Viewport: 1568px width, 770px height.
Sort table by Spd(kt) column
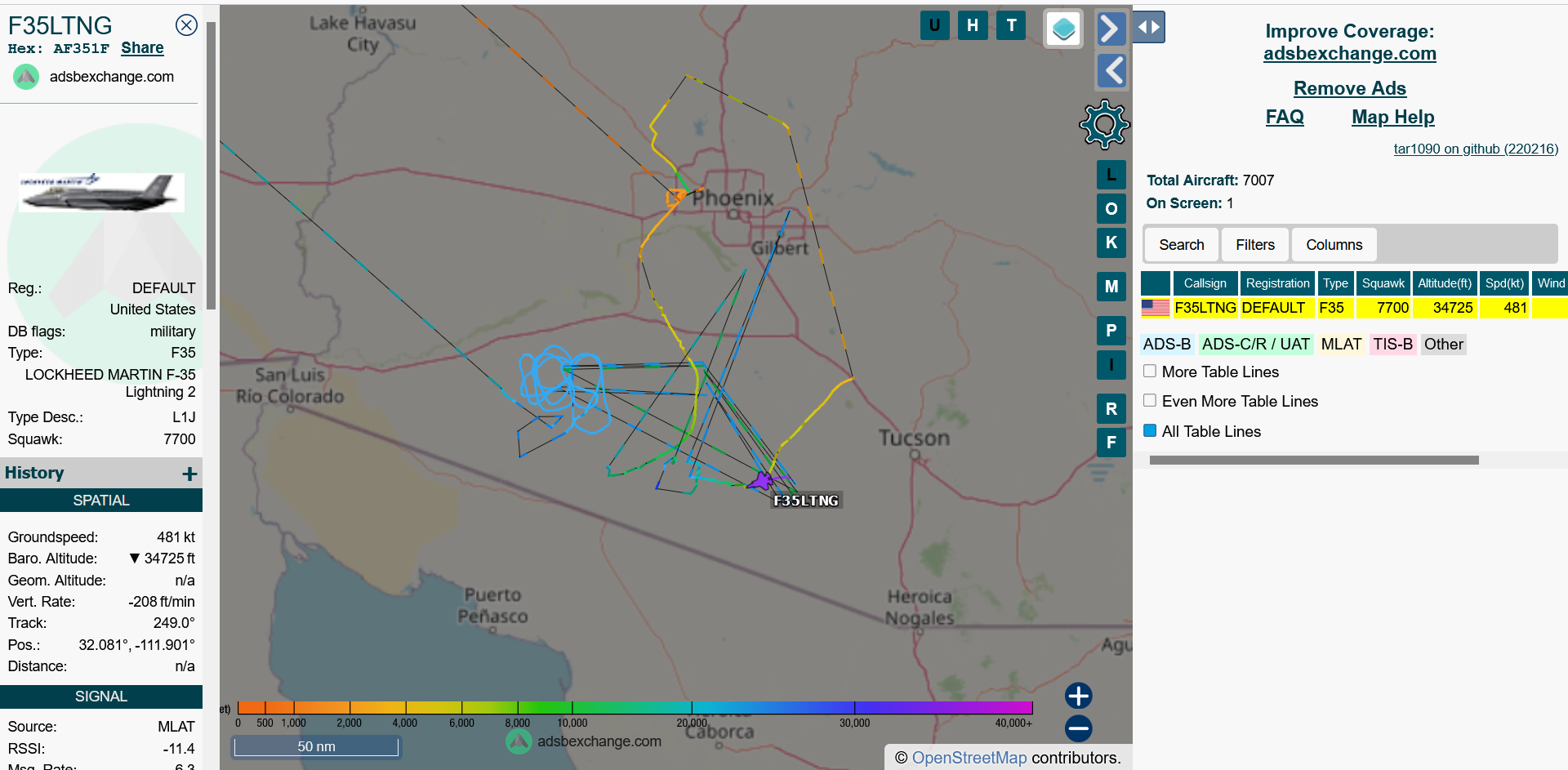pyautogui.click(x=1504, y=283)
